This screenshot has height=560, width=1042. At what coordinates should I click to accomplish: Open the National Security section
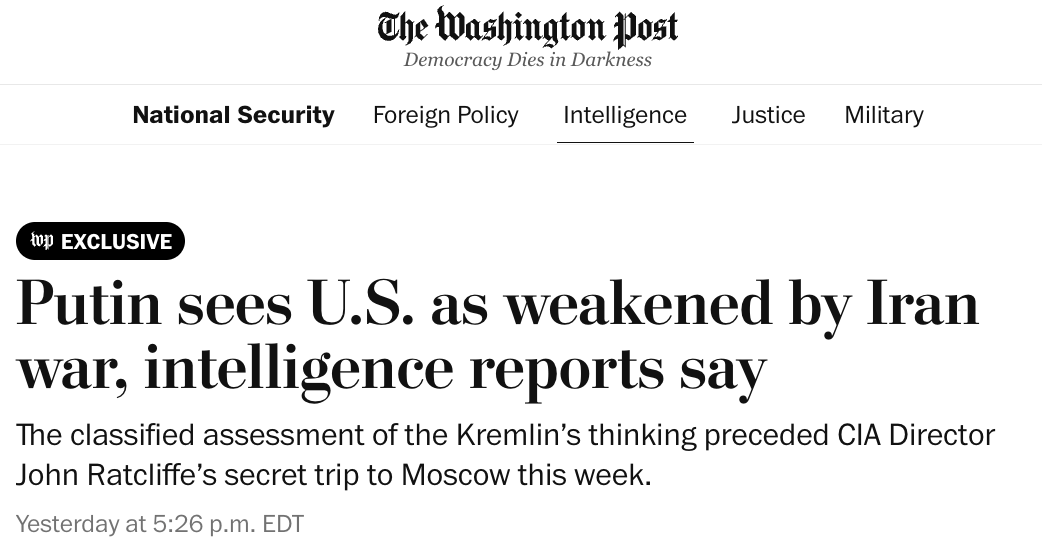coord(233,115)
